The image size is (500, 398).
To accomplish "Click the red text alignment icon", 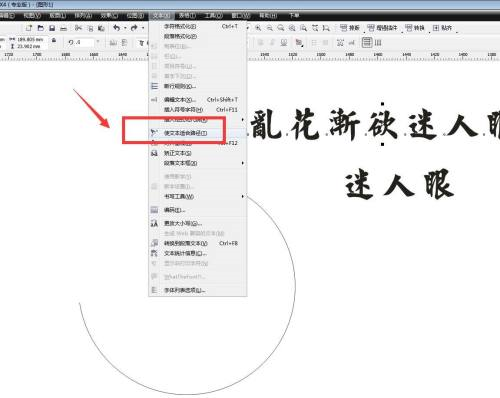I will 299,42.
